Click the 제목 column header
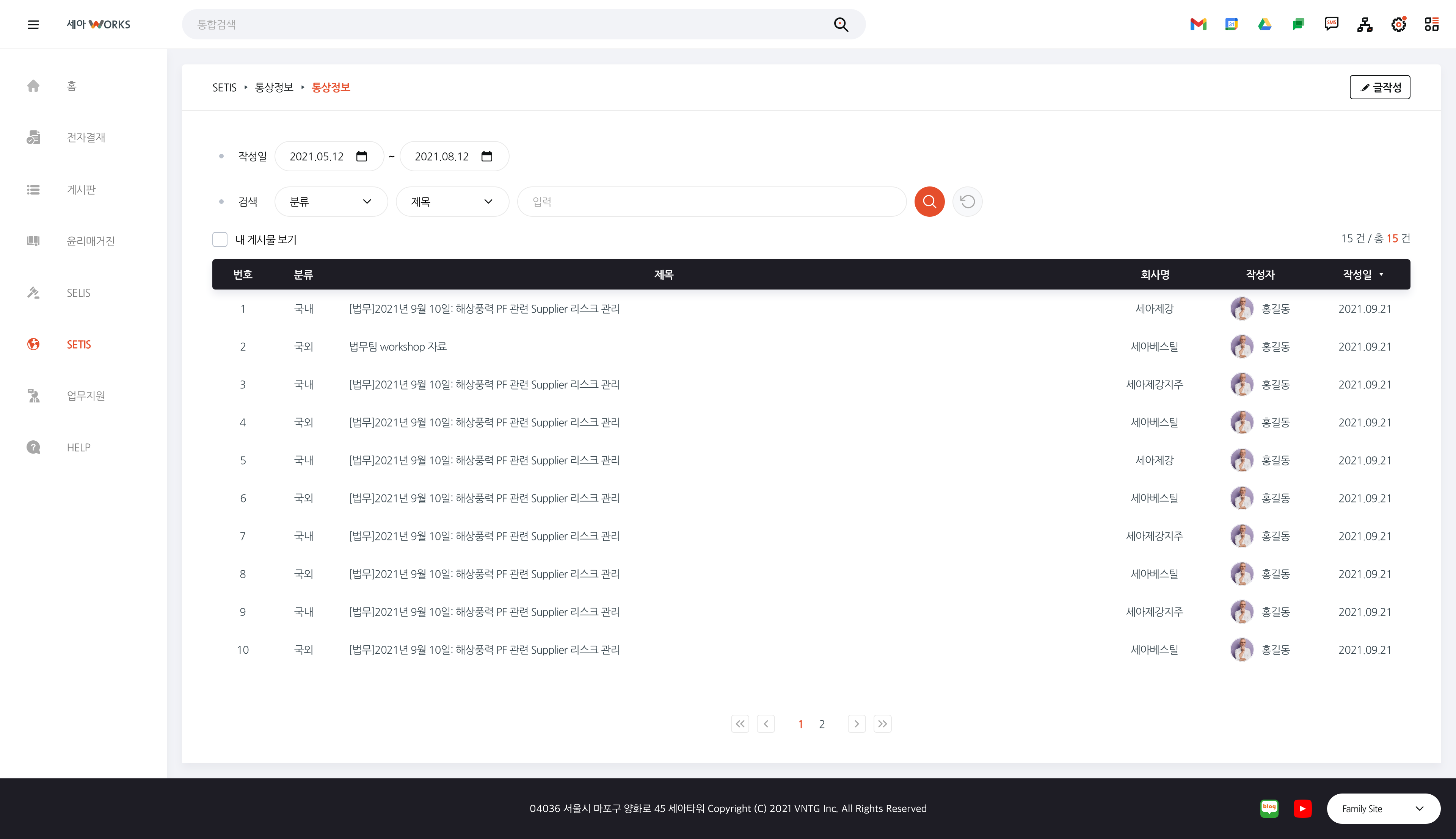Image resolution: width=1456 pixels, height=839 pixels. pyautogui.click(x=664, y=275)
